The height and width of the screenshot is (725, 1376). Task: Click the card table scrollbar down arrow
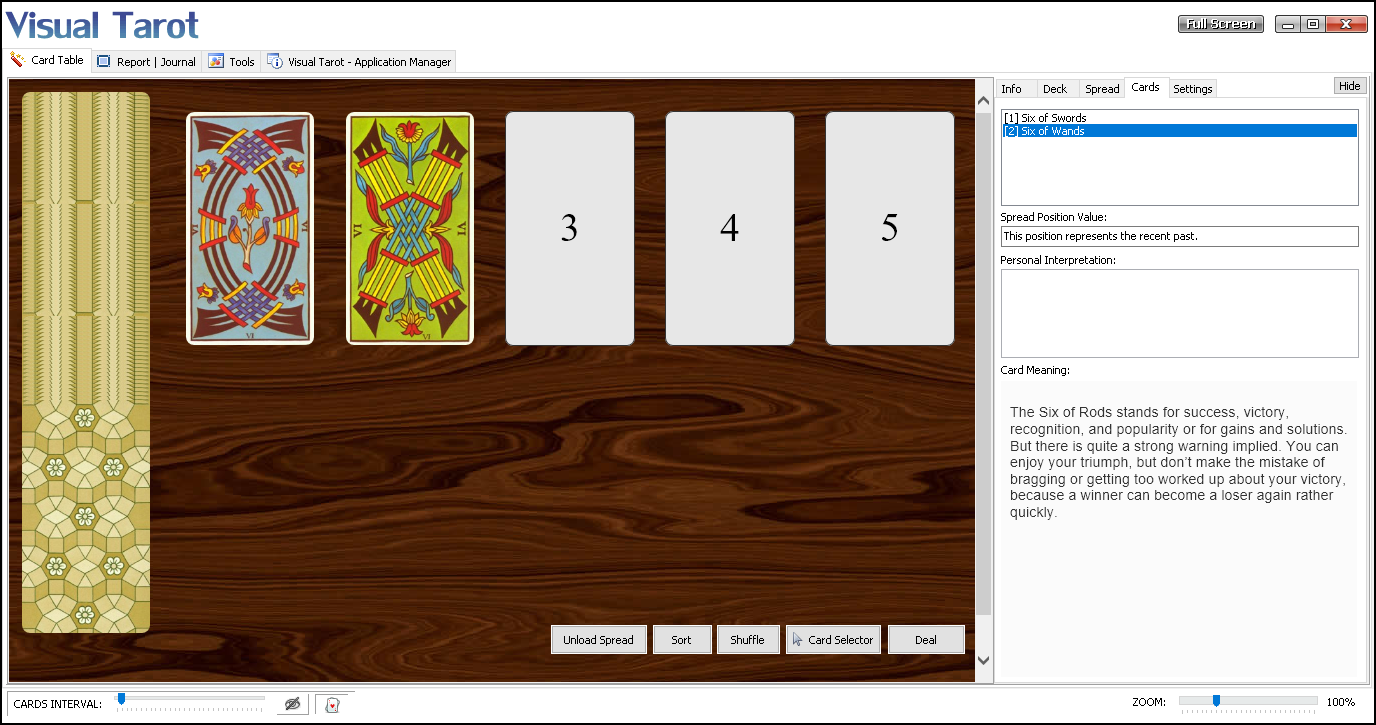[x=983, y=660]
